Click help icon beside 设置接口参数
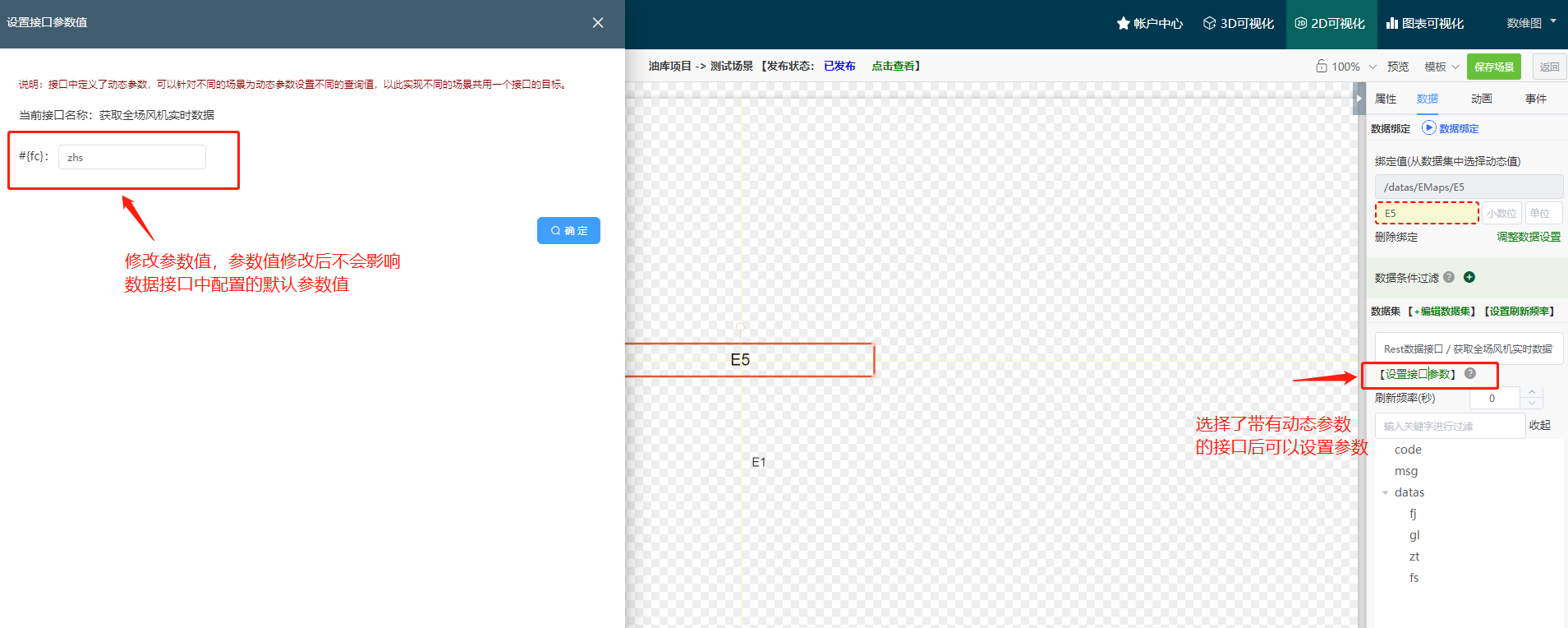The width and height of the screenshot is (1568, 628). click(x=1470, y=374)
